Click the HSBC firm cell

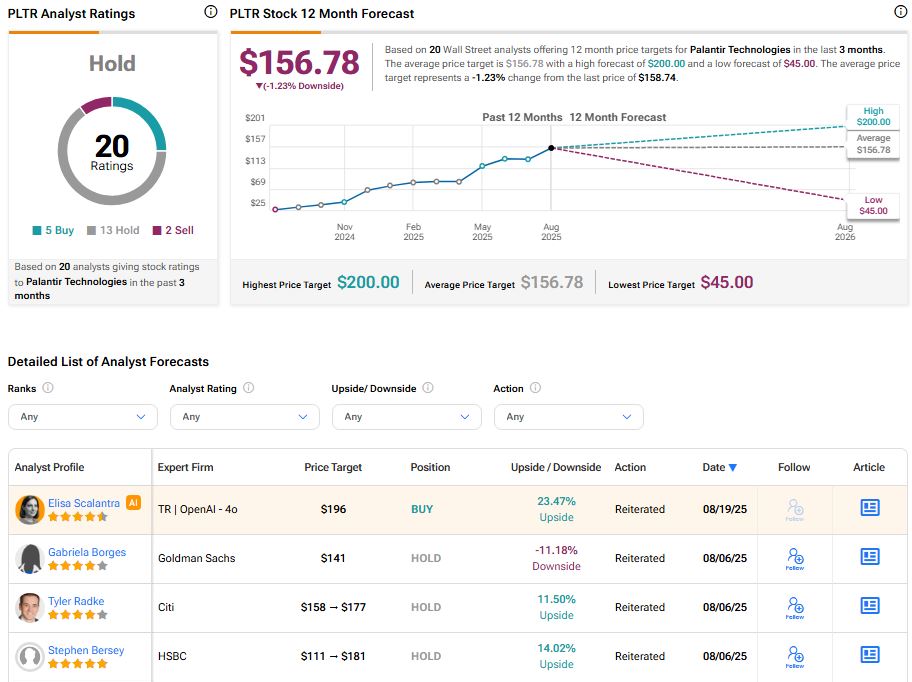coord(172,656)
